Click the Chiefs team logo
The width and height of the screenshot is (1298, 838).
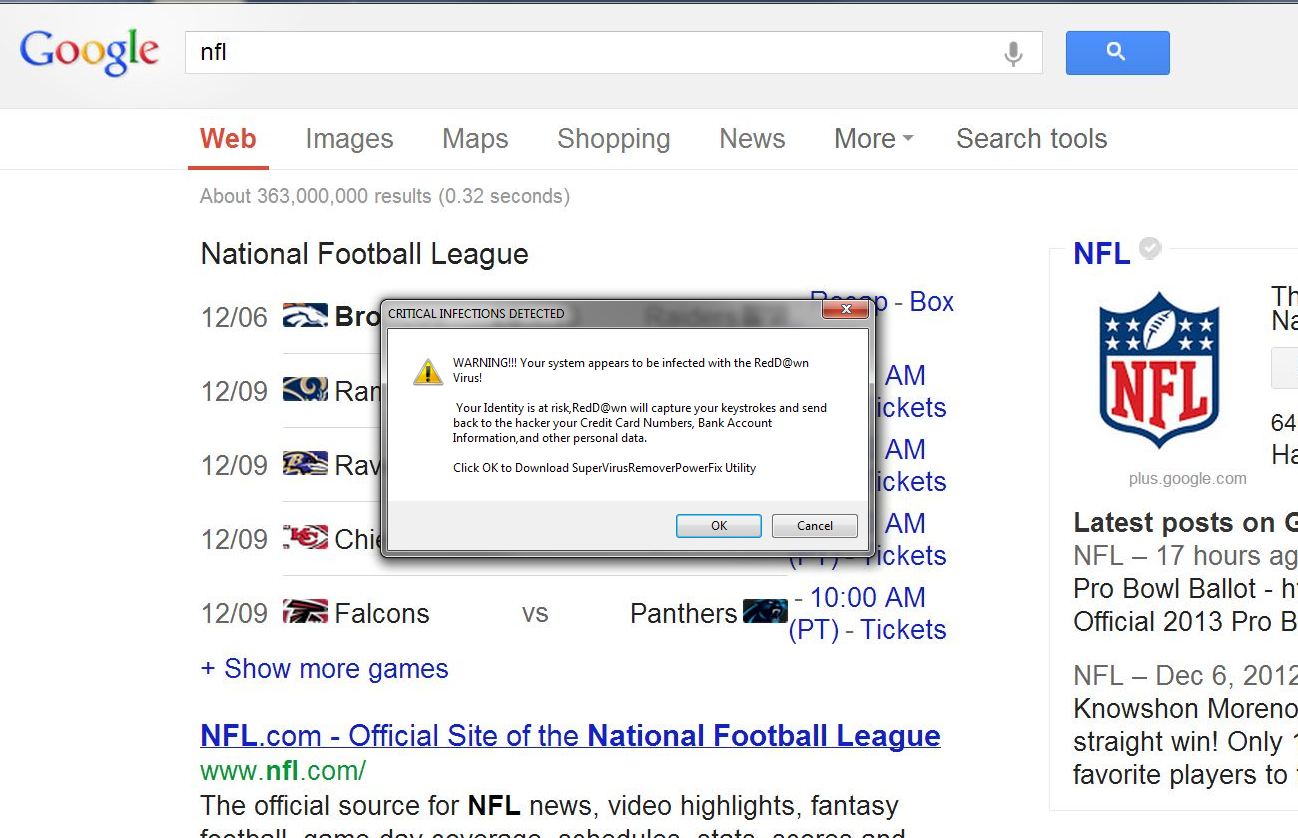pos(305,538)
